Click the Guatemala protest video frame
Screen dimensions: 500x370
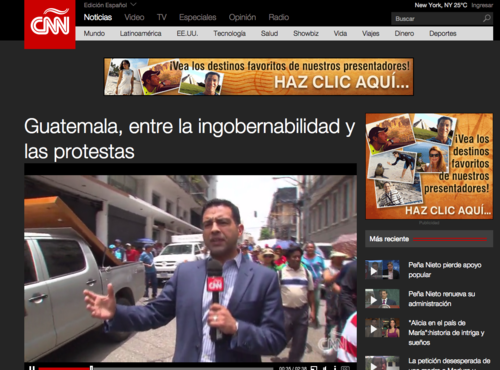[190, 268]
